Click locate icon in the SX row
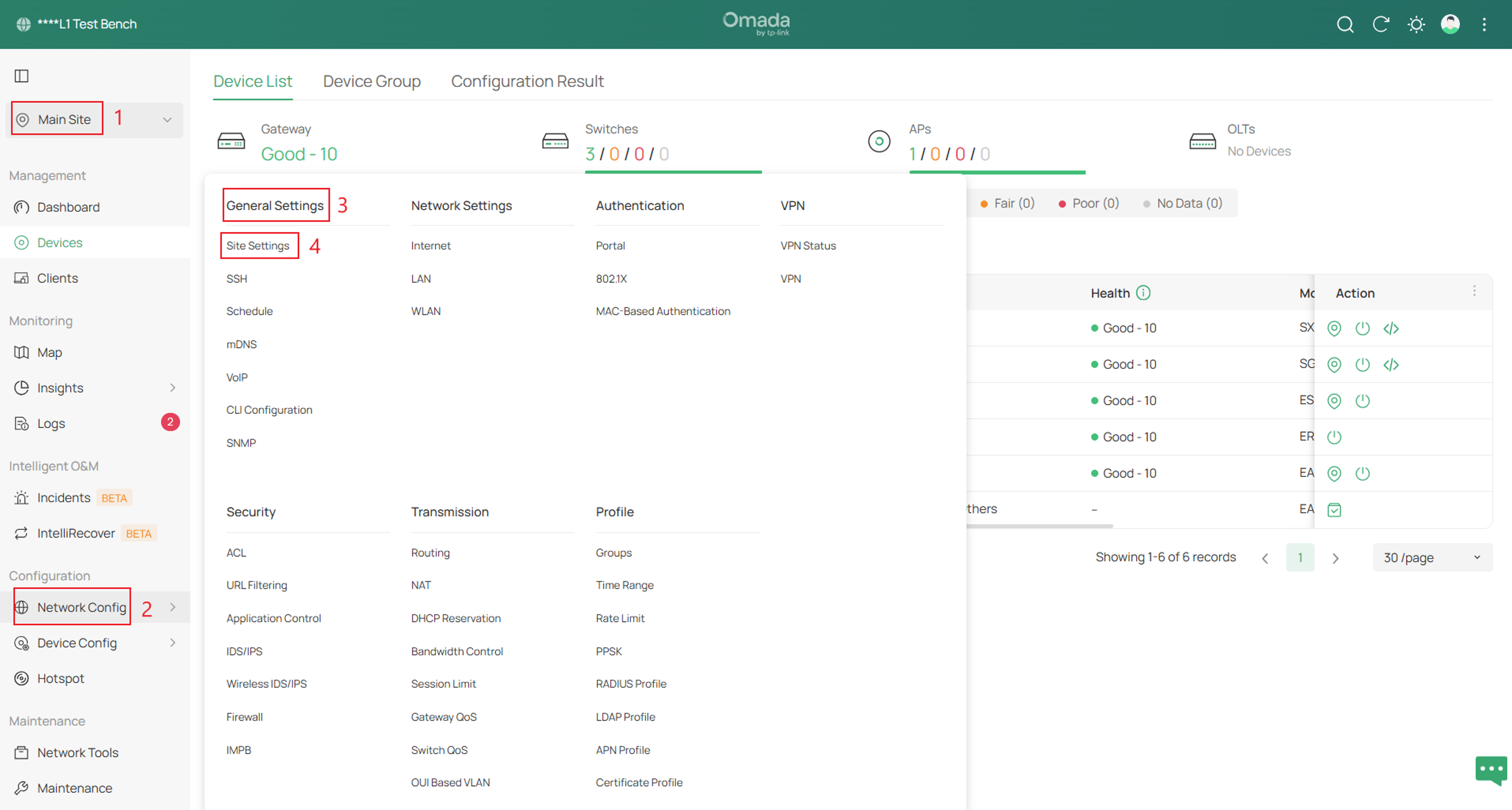1512x810 pixels. pyautogui.click(x=1334, y=328)
